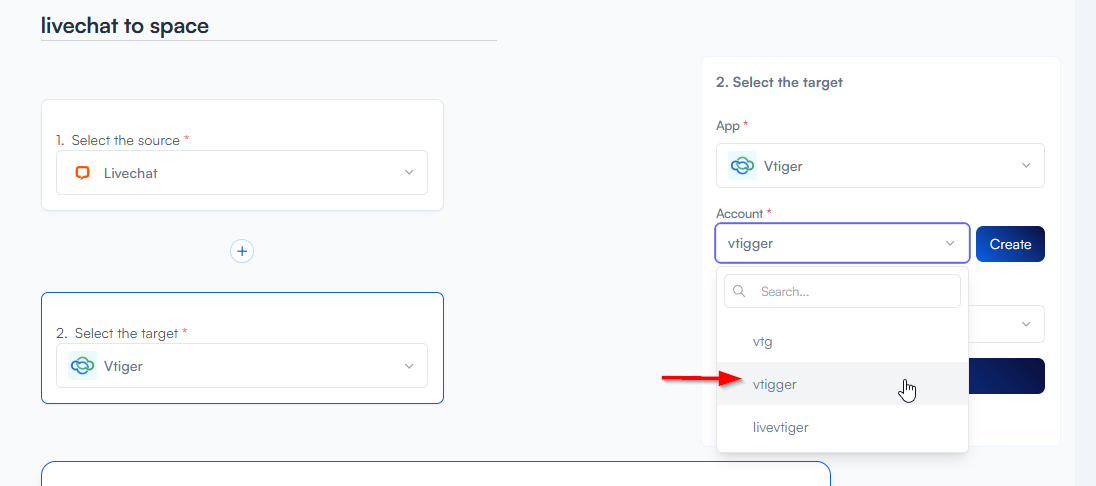Click the search magnifier icon in dropdown

click(x=740, y=292)
